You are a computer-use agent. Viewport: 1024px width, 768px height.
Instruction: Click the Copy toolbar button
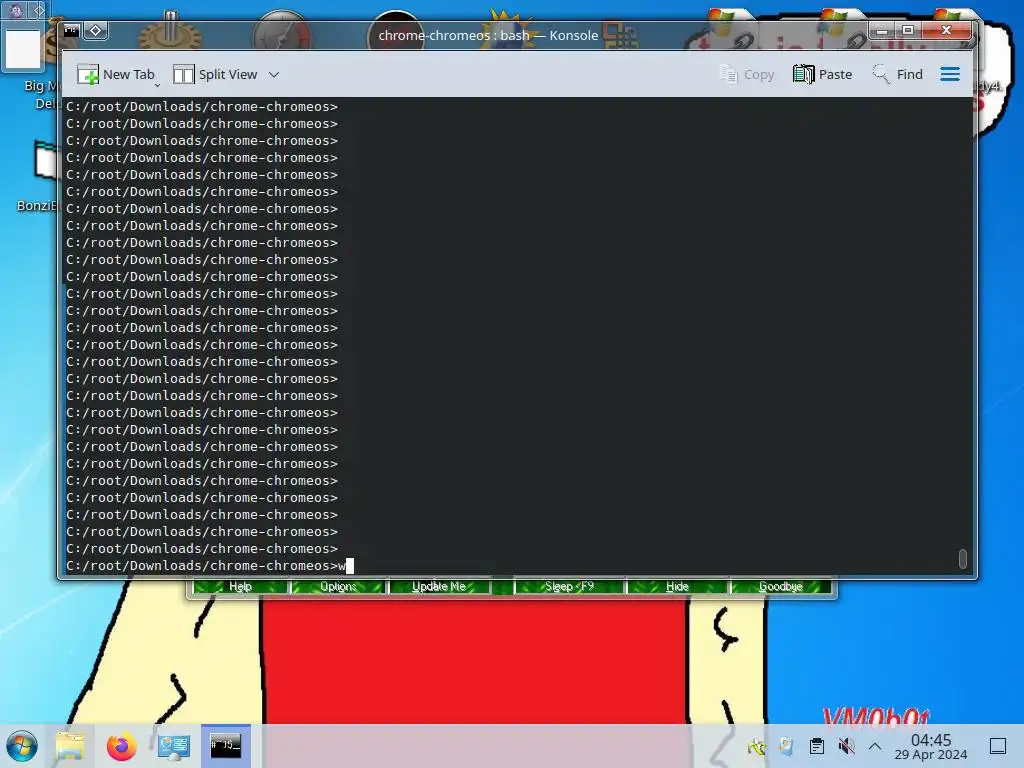(x=747, y=74)
